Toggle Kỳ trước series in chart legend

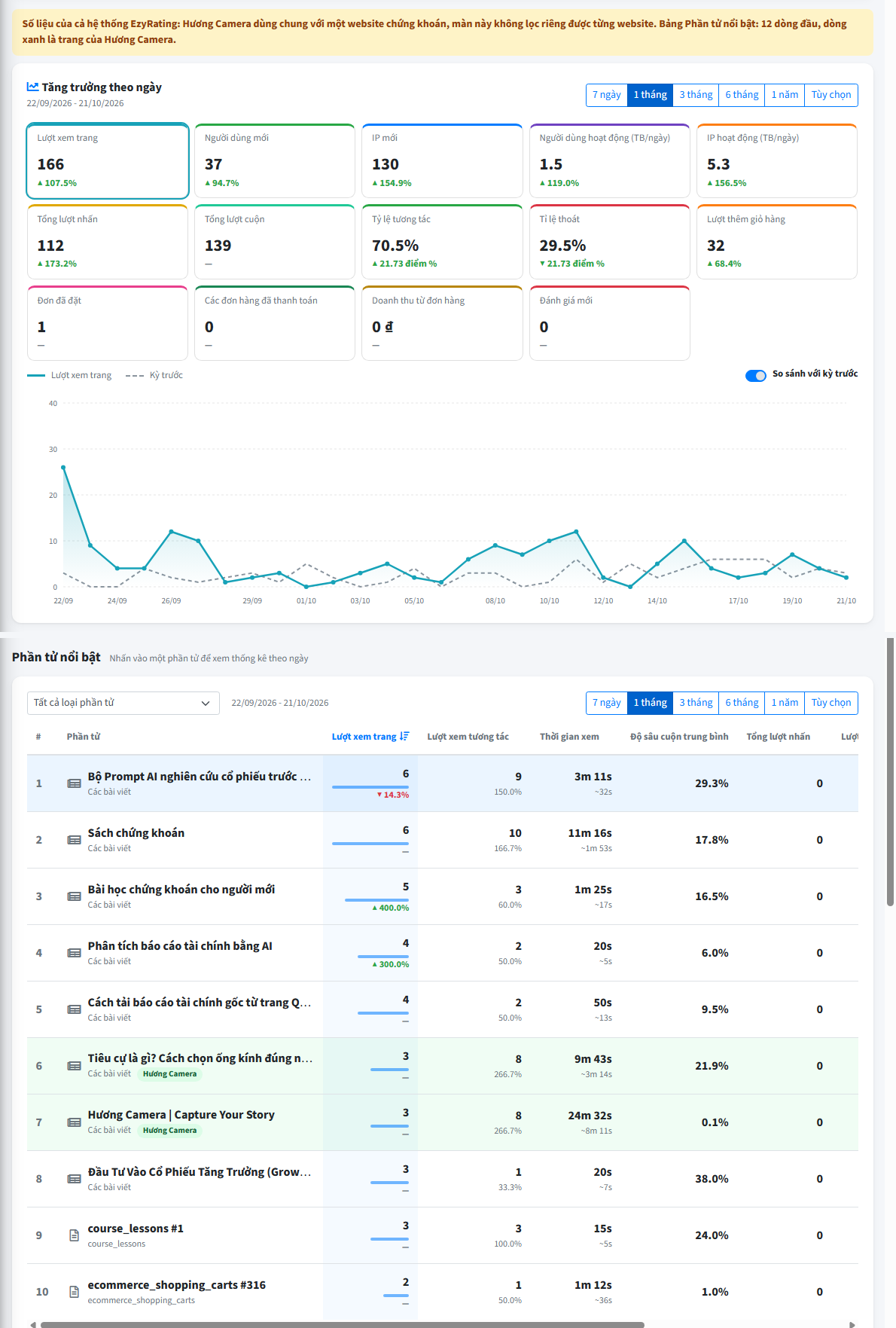click(x=154, y=375)
